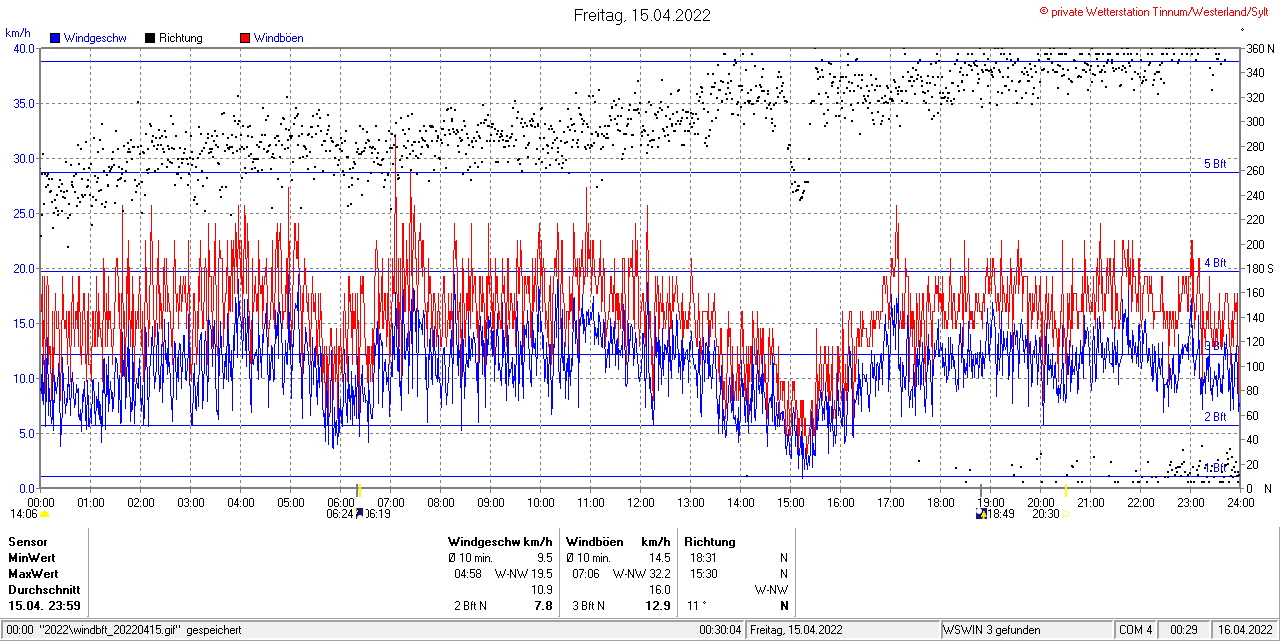Click the 4 Bft line label
Screen dimensions: 1280x641
coord(1215,263)
